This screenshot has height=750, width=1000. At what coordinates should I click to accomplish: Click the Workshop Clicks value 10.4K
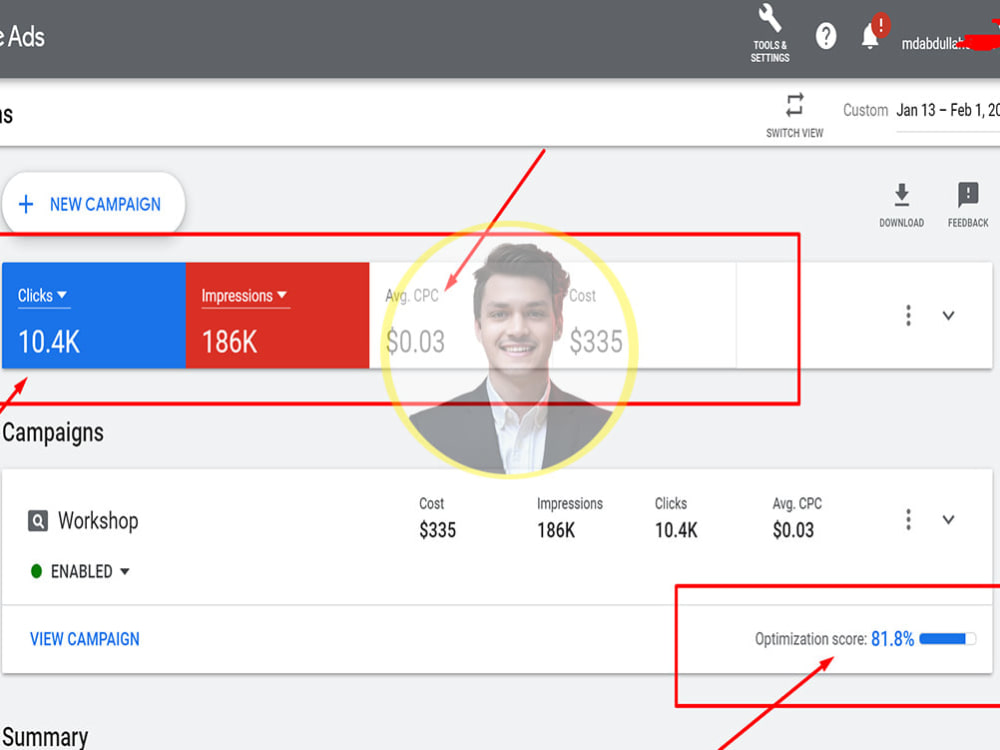pyautogui.click(x=676, y=530)
